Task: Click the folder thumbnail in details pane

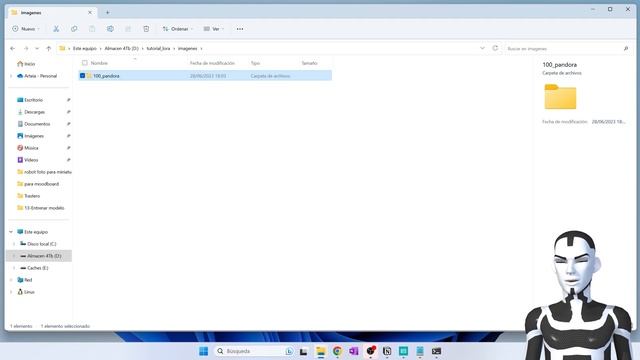Action: click(x=560, y=97)
